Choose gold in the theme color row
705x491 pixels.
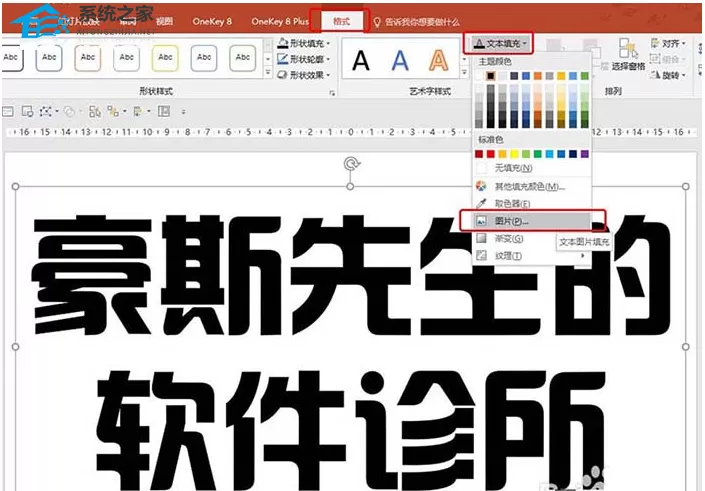[x=561, y=76]
